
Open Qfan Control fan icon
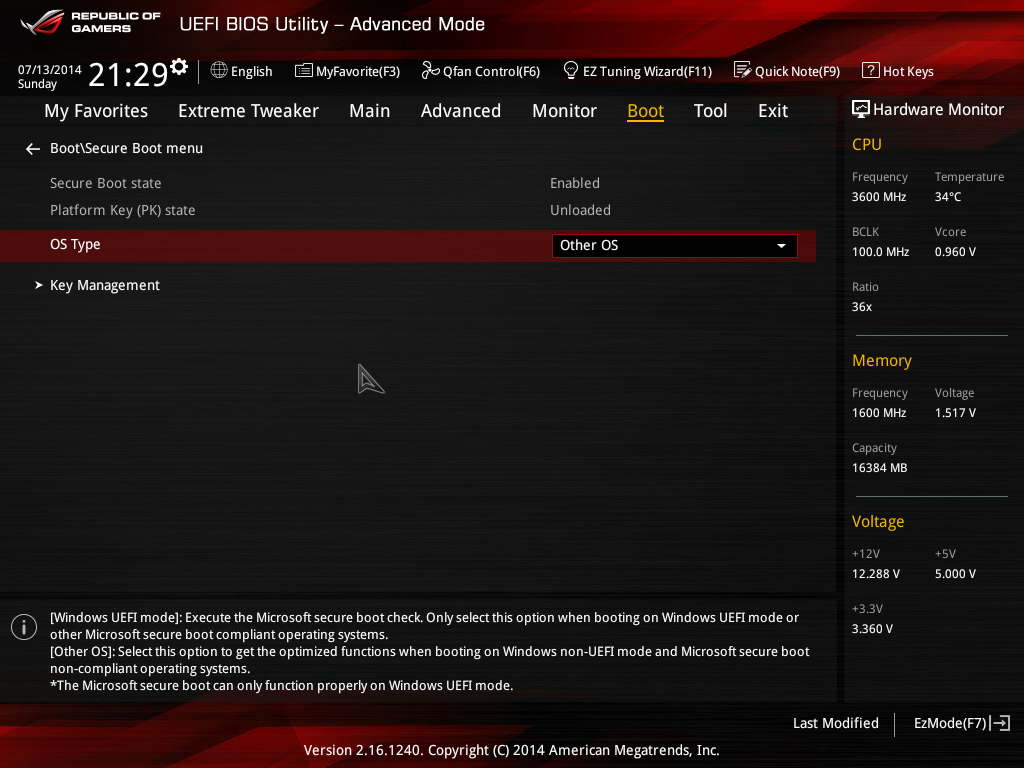(430, 71)
